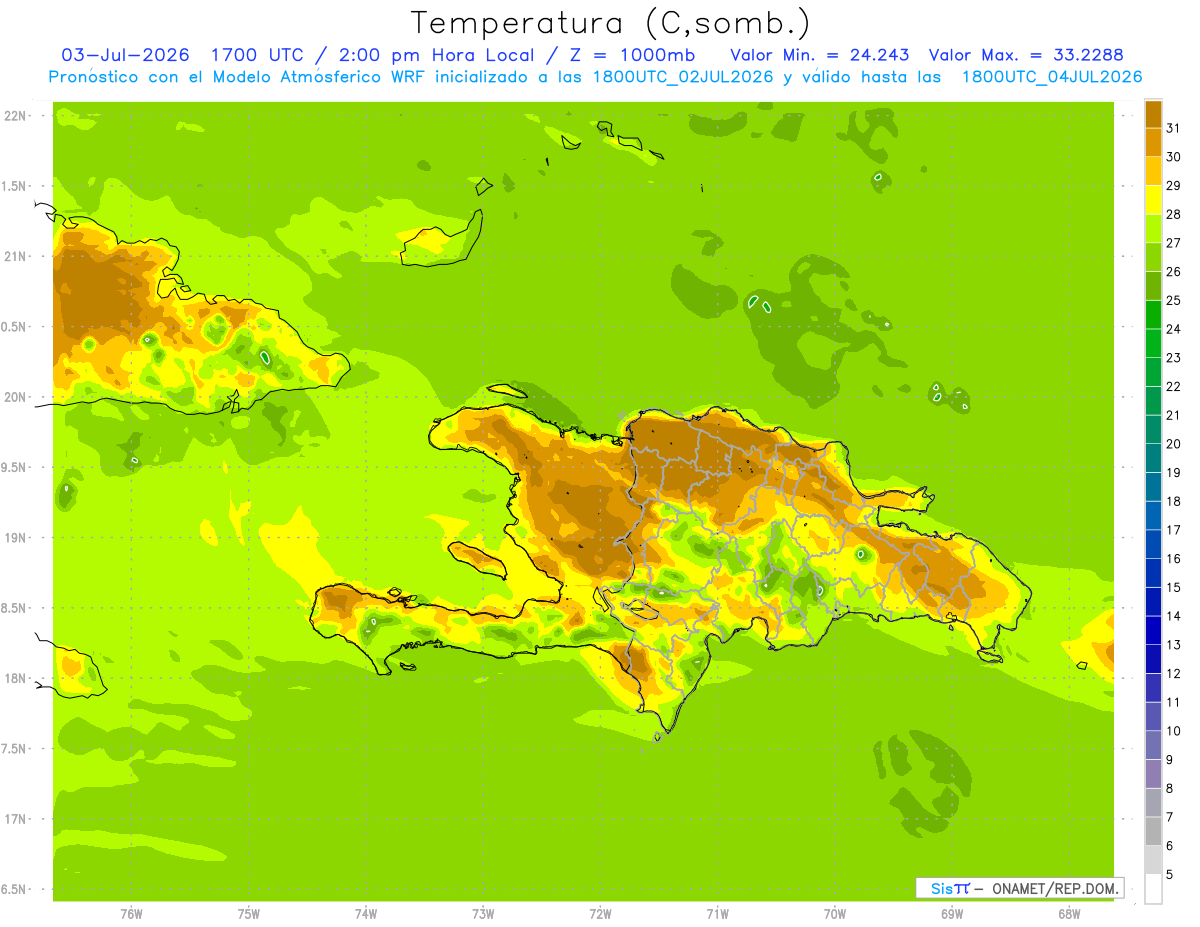Screen dimensions: 1200x927
Task: Pick the legend swatch between 25 and 26
Action: tap(1153, 286)
